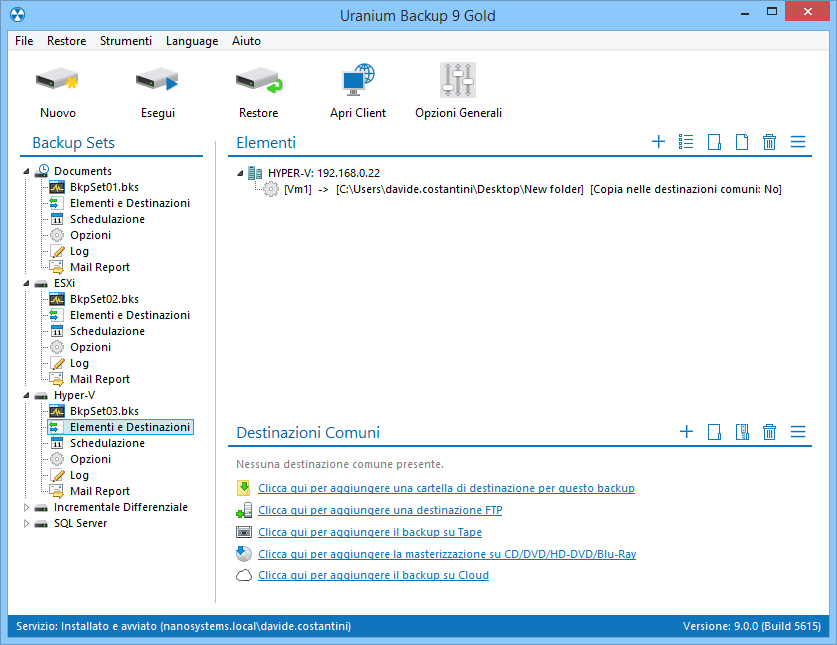
Task: Click the Versione: 9.0.0 status text
Action: point(752,626)
